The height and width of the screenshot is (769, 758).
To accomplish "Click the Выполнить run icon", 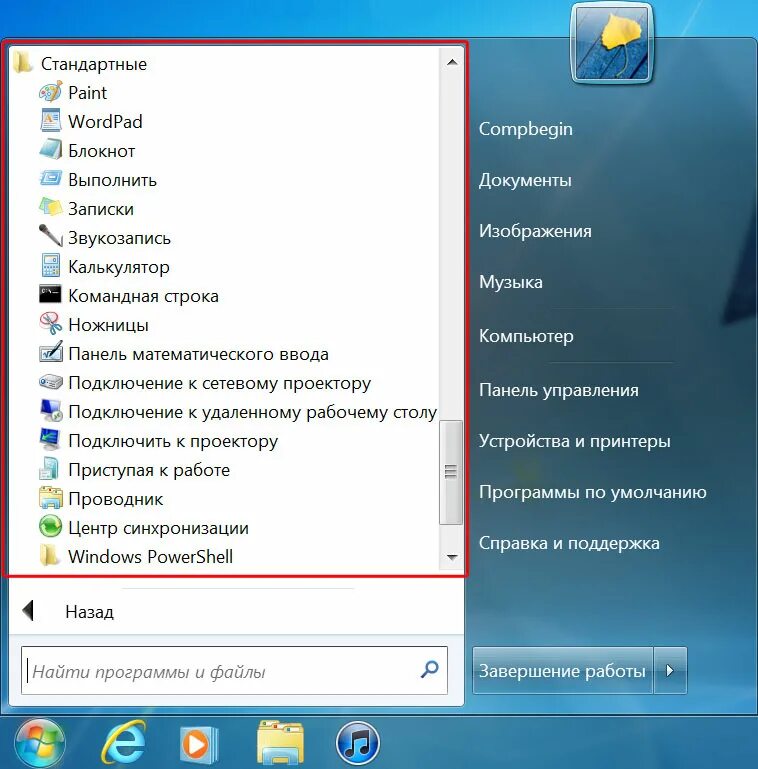I will [x=51, y=179].
